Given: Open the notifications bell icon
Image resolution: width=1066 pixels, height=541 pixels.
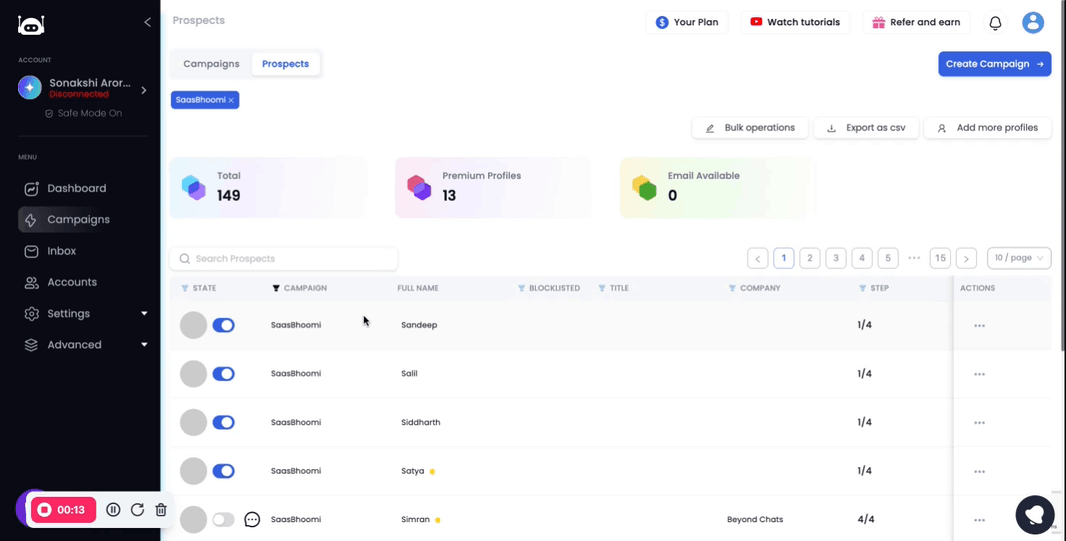Looking at the screenshot, I should coord(995,22).
